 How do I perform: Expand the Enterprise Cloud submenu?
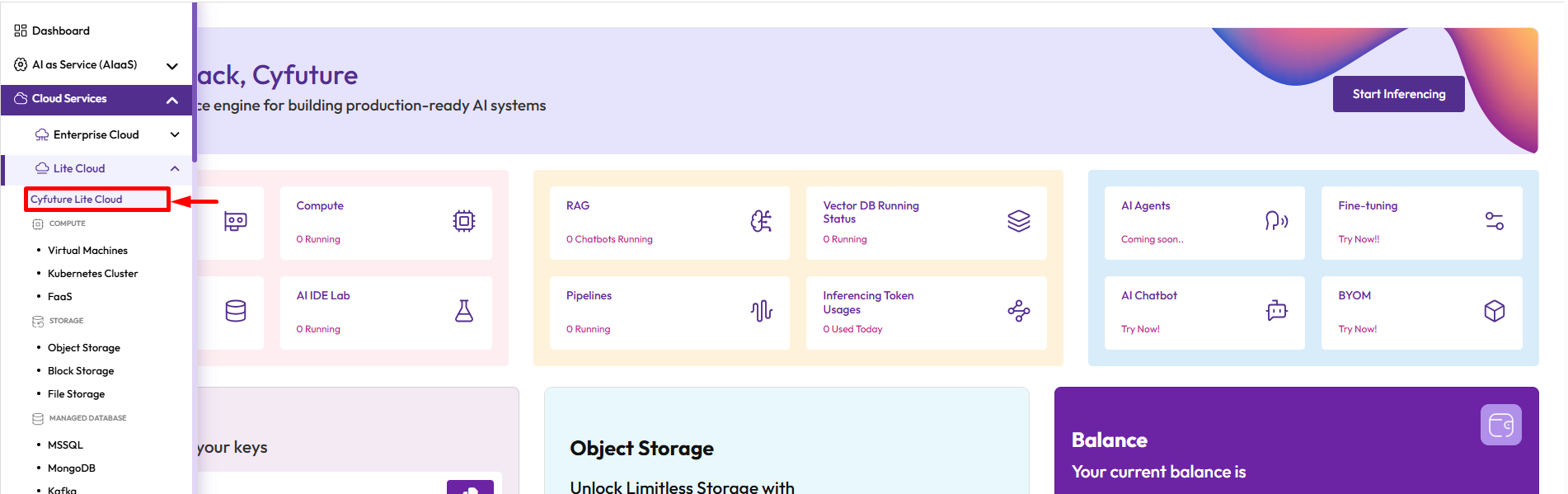pyautogui.click(x=175, y=134)
